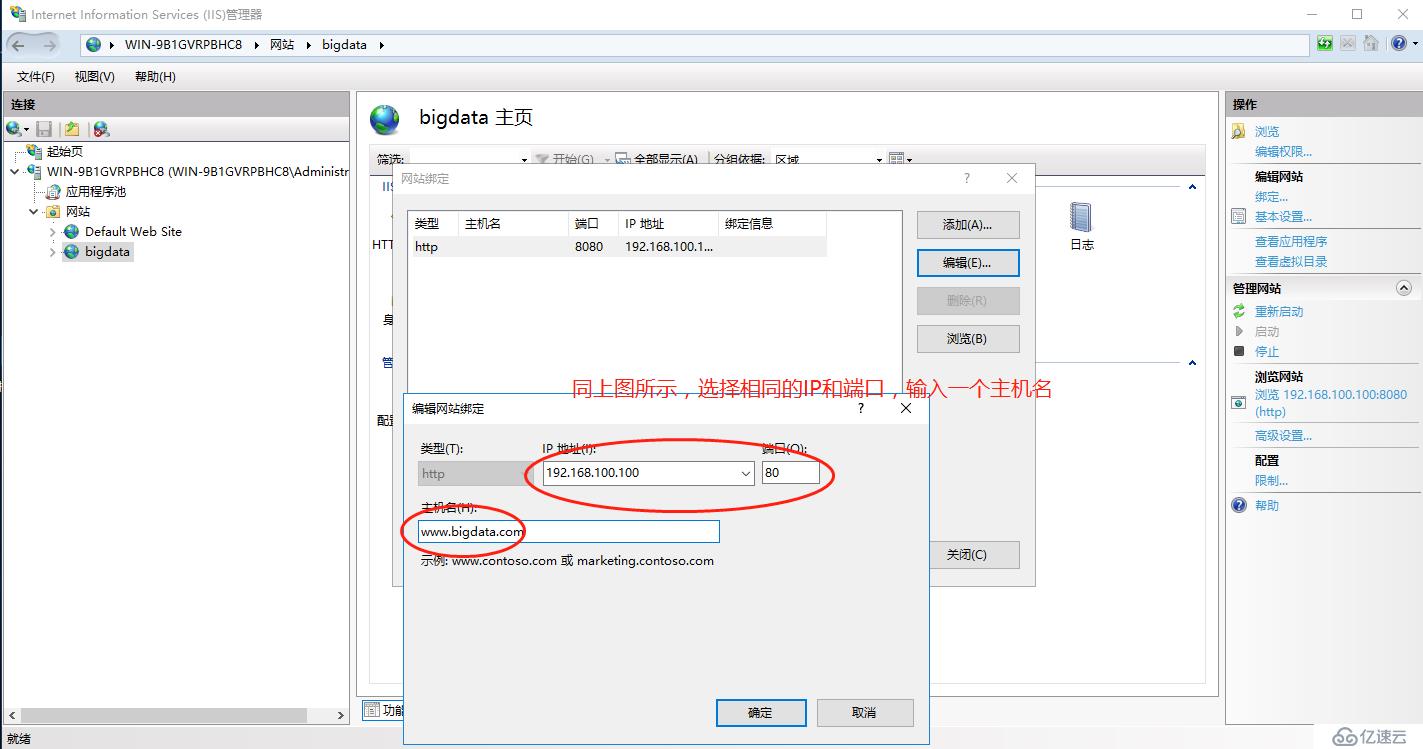Expand the bigdata node arrow
Screen dimensions: 1423x749
[x=53, y=252]
